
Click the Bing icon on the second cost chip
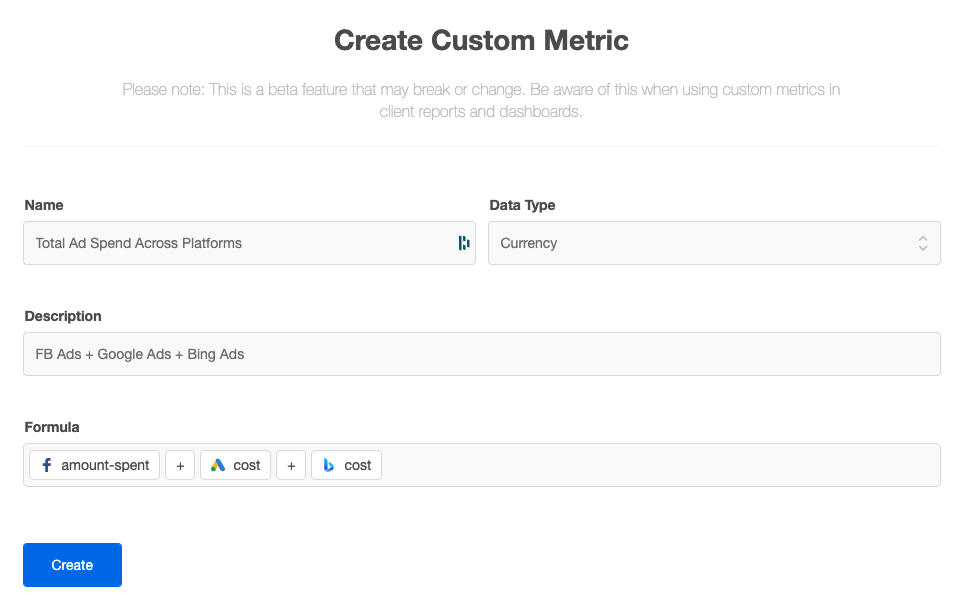click(x=329, y=464)
